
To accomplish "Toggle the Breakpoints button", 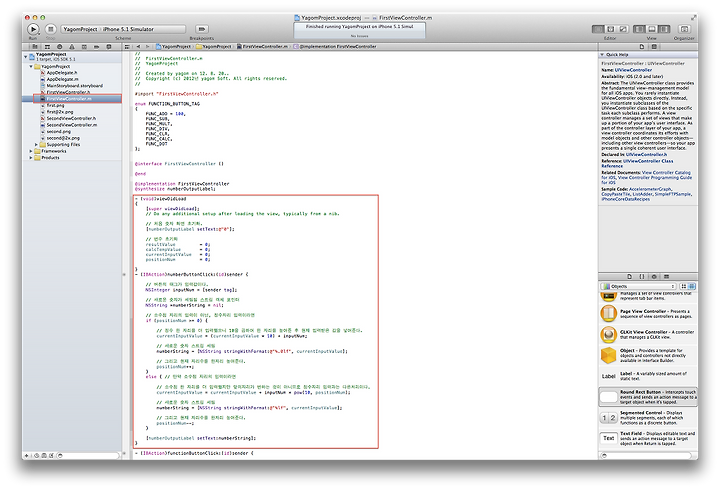I will pyautogui.click(x=202, y=29).
